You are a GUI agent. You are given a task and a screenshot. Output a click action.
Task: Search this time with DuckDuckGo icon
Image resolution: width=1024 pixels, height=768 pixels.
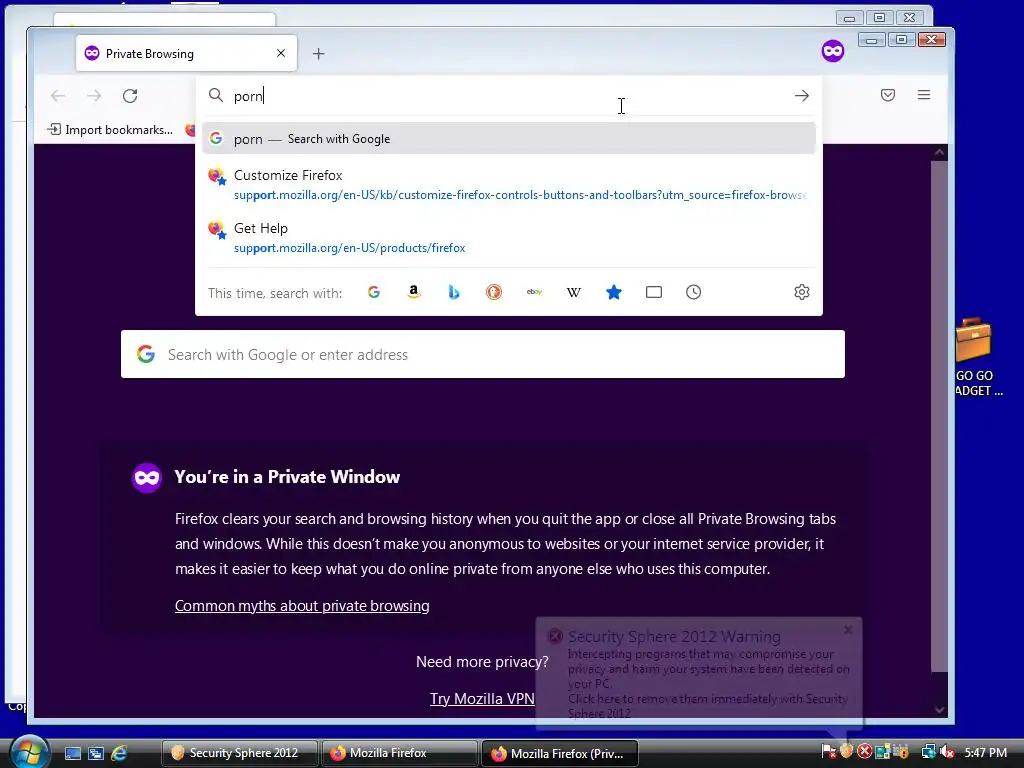point(494,293)
